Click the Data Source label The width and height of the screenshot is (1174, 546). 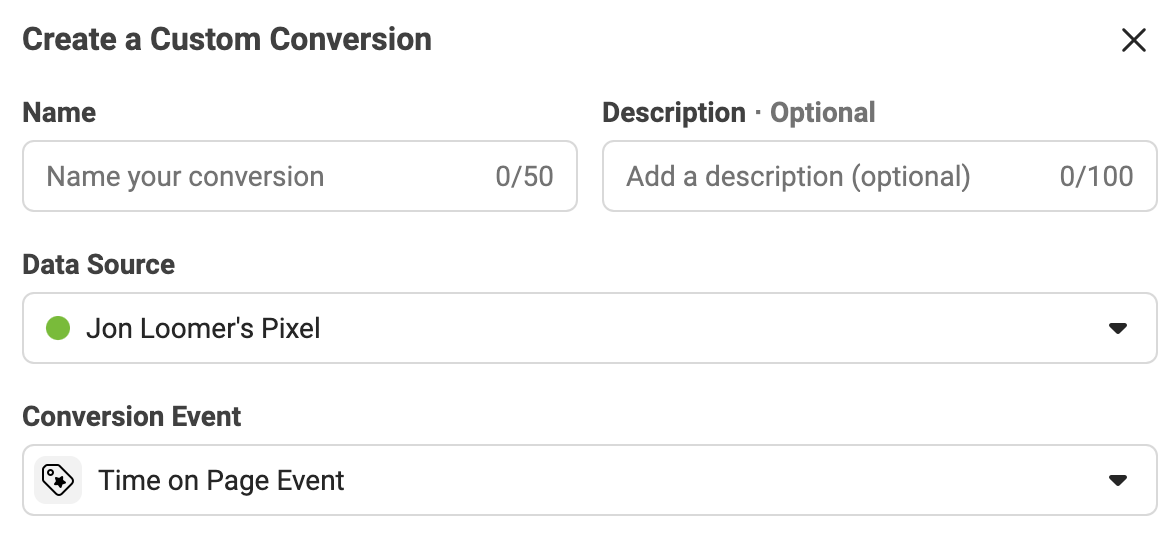[x=99, y=264]
